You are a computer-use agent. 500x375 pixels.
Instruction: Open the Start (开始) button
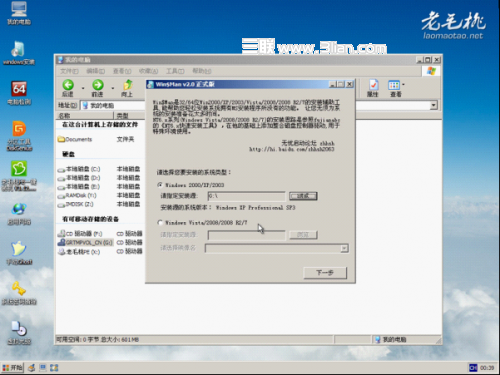(12, 367)
